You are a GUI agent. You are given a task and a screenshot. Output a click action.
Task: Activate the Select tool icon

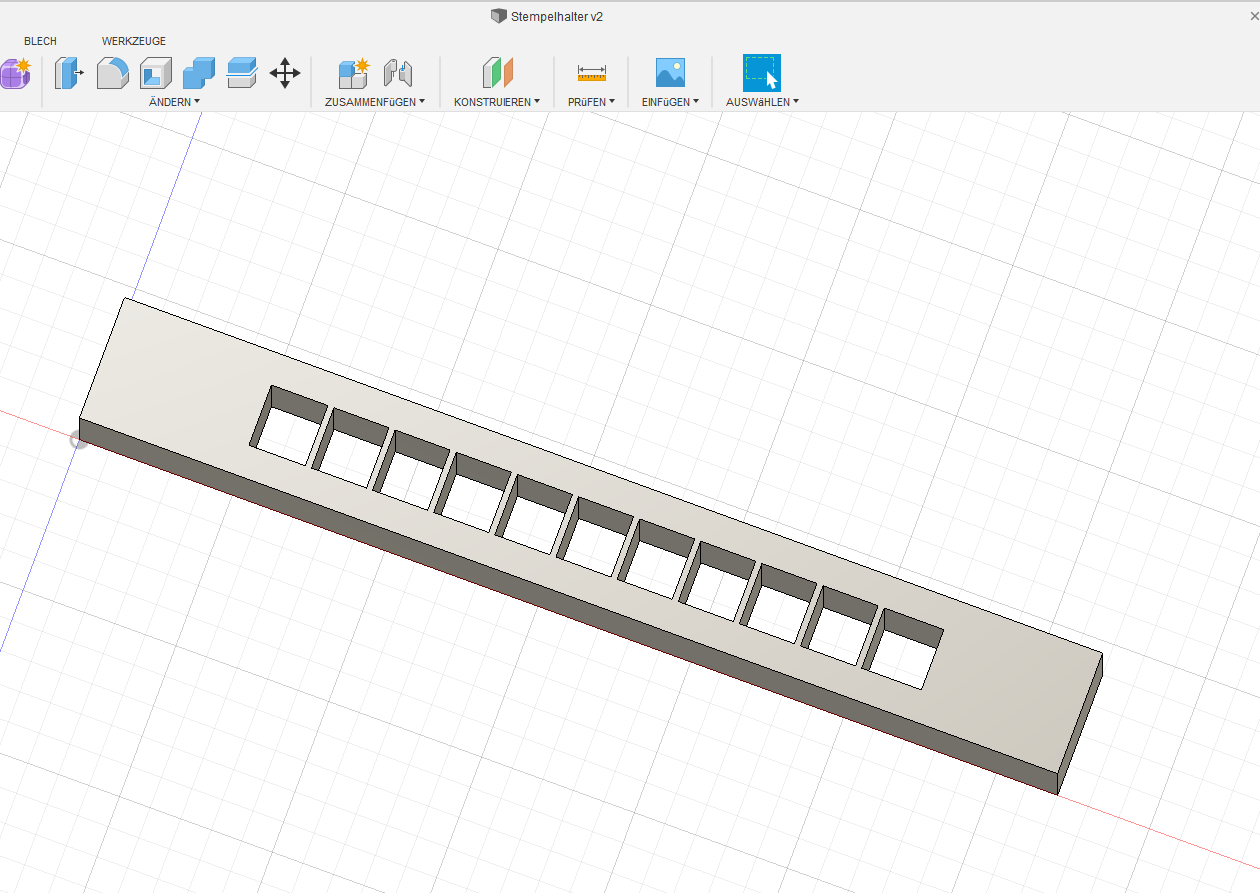[762, 73]
